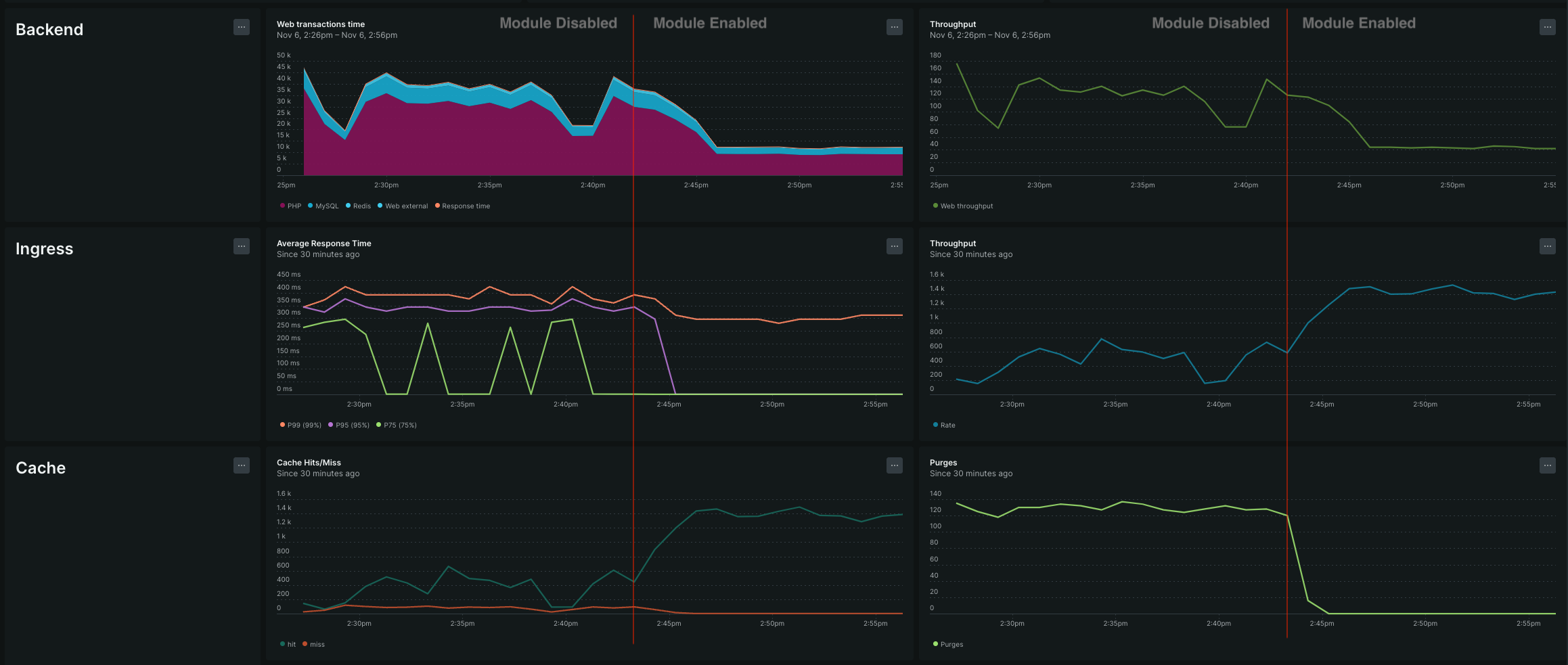Toggle the Rate legend entry
Image resolution: width=1568 pixels, height=665 pixels.
944,425
